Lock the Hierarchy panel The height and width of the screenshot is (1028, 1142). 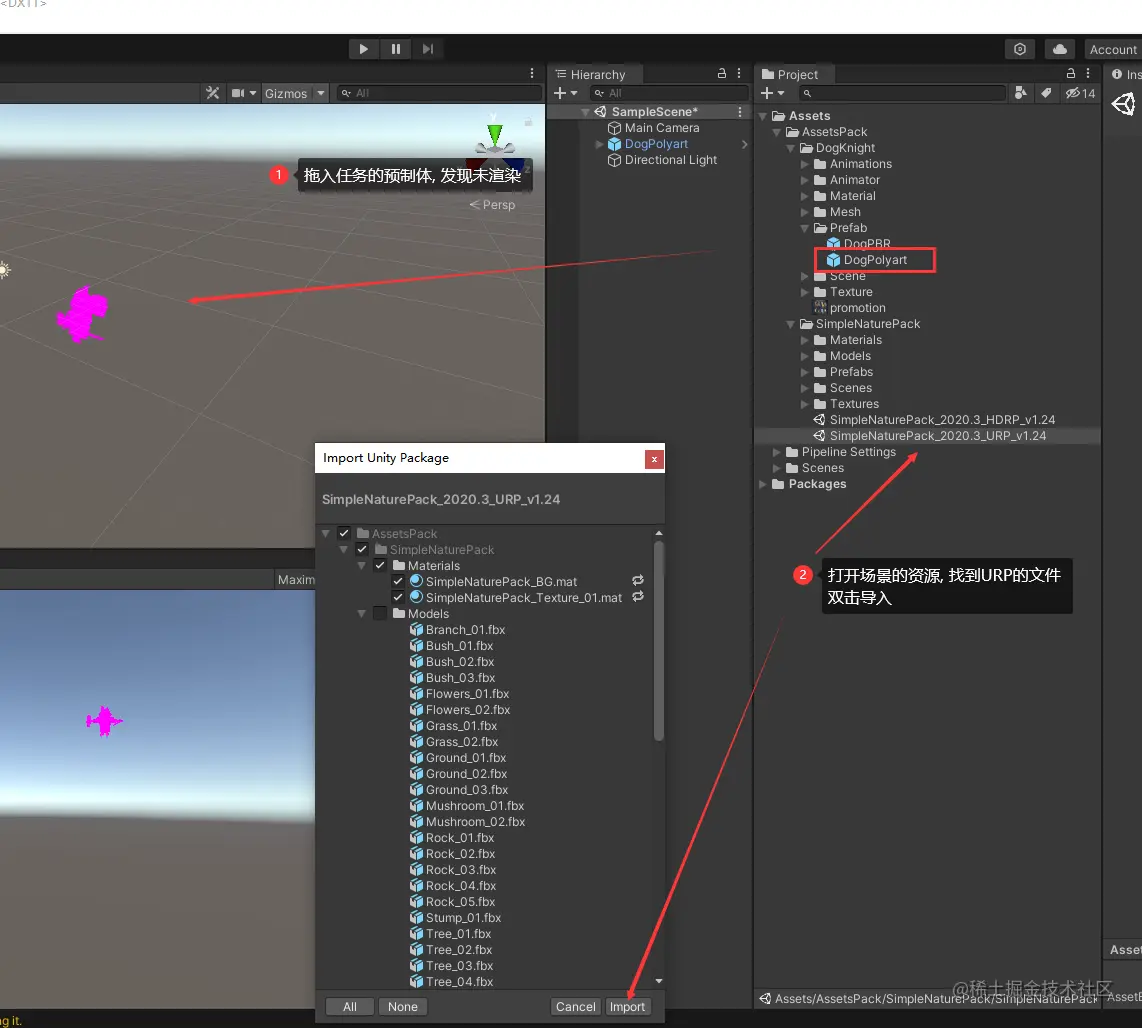pos(722,74)
